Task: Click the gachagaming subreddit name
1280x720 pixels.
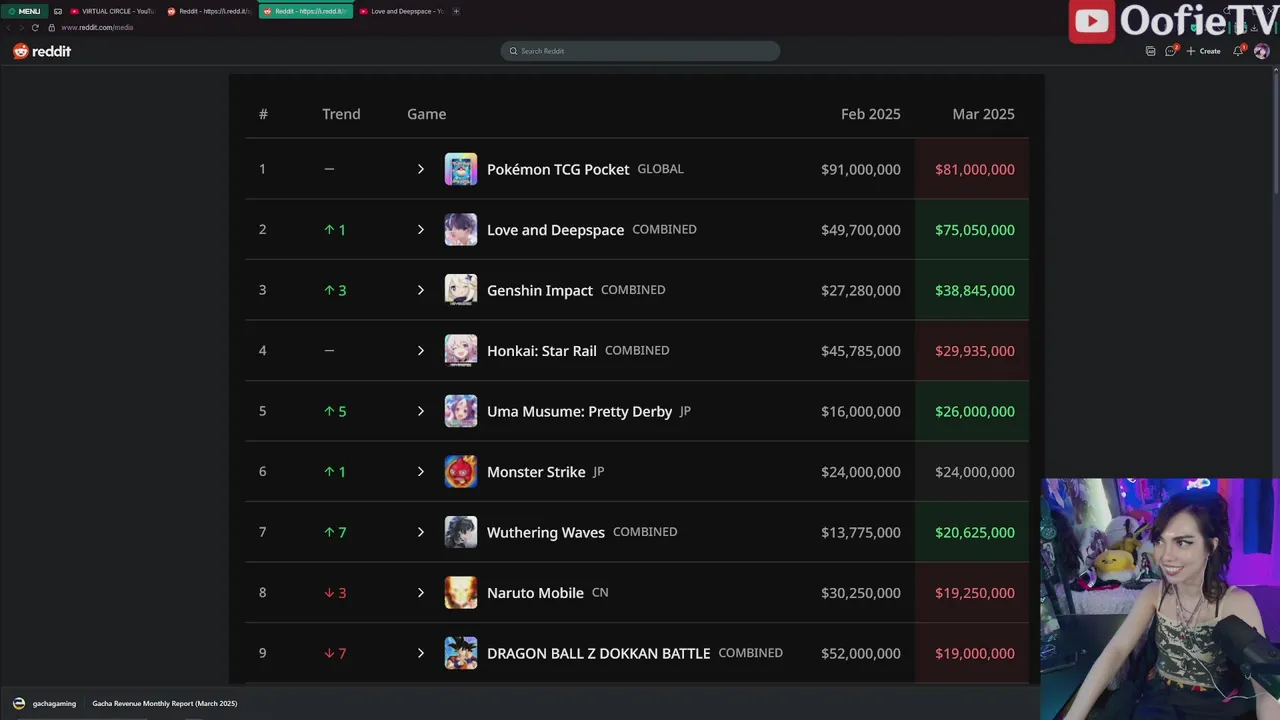Action: point(54,703)
